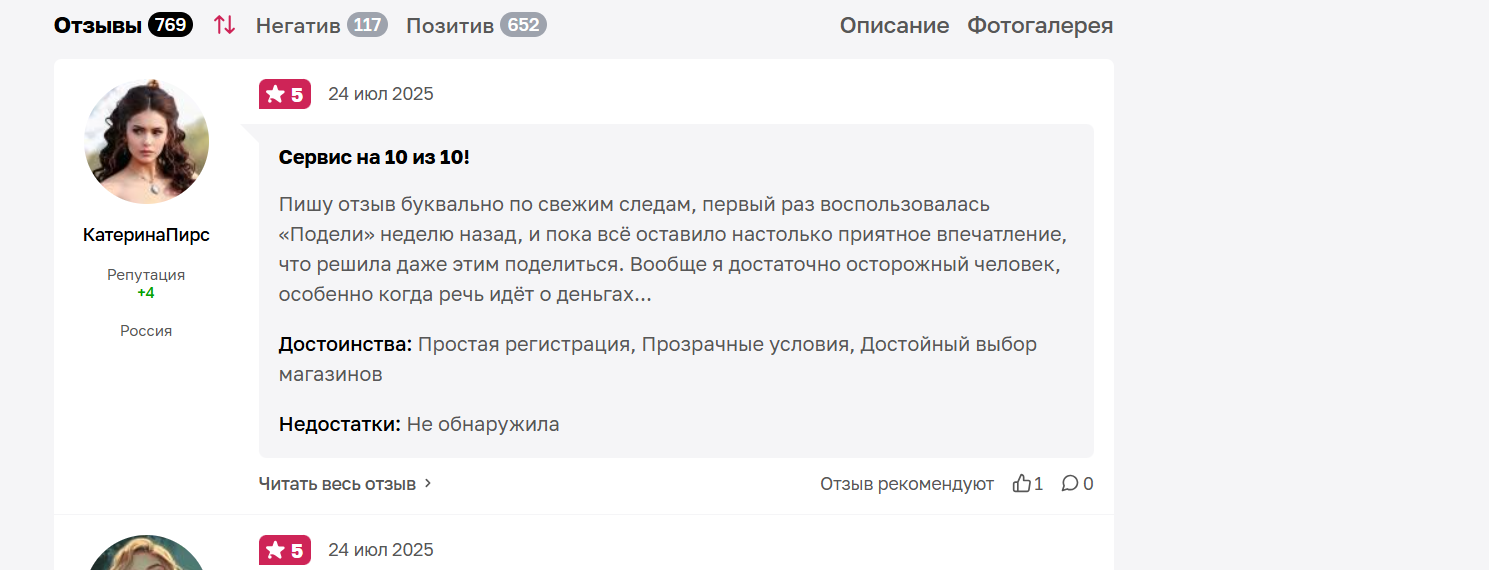
Task: Click the thumbs-up like icon
Action: pos(1021,484)
